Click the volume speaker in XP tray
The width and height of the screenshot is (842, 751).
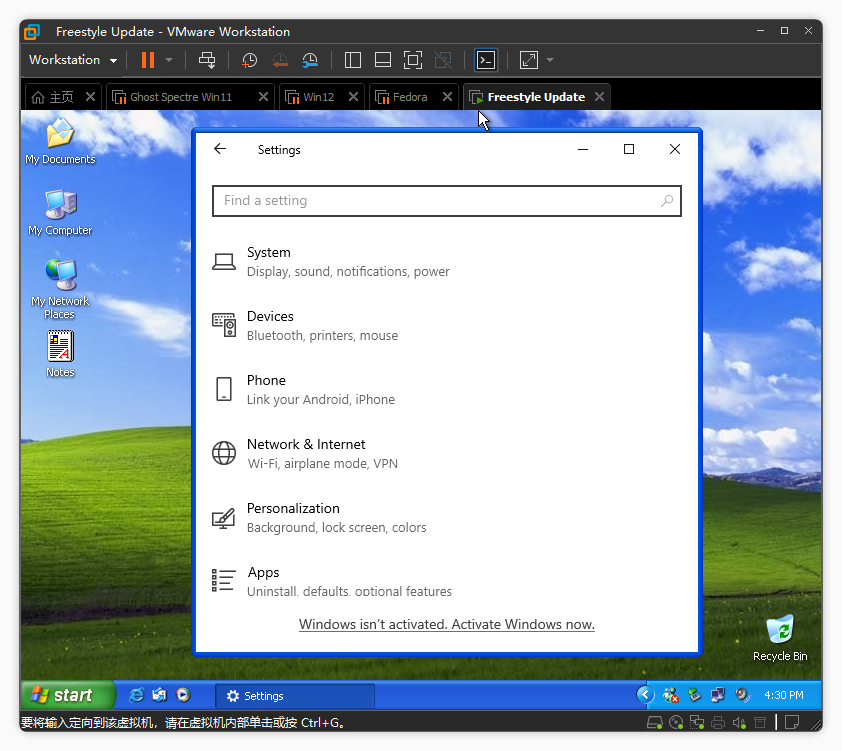742,695
